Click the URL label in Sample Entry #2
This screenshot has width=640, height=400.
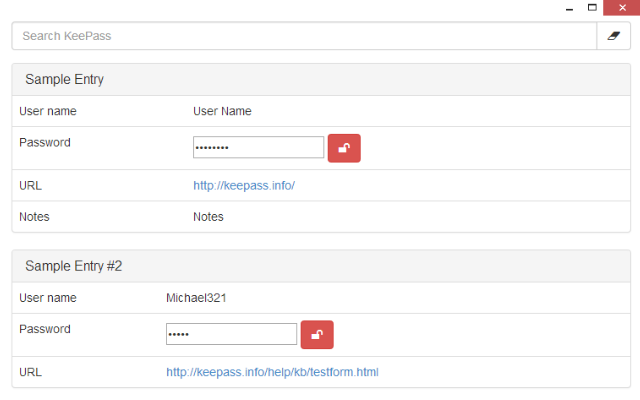coord(31,372)
